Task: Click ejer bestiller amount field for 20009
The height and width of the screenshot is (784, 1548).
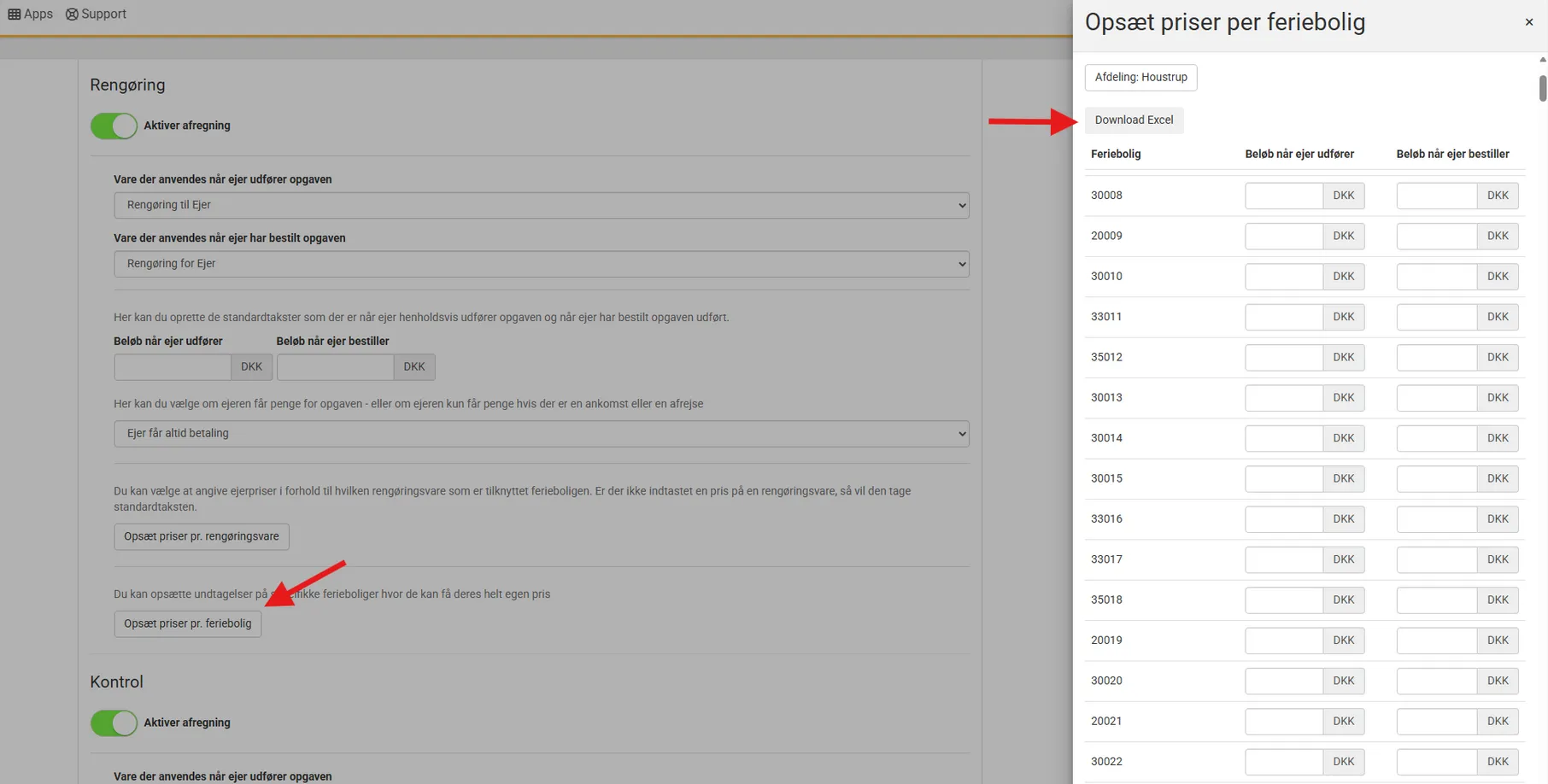Action: pos(1436,237)
